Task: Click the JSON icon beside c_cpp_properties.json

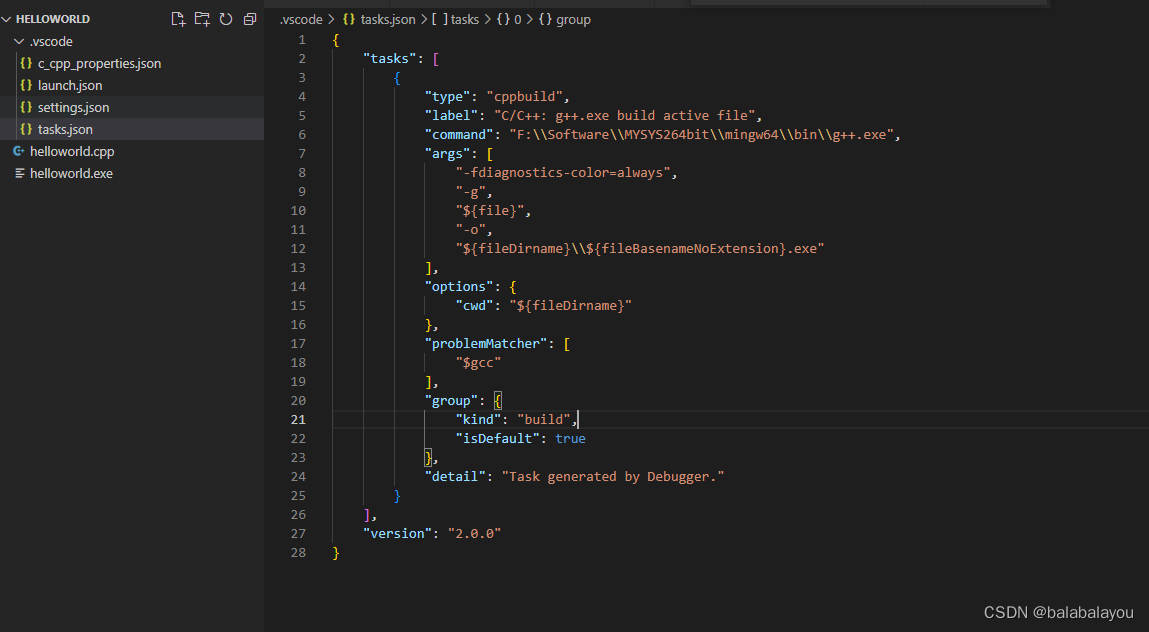Action: point(26,63)
